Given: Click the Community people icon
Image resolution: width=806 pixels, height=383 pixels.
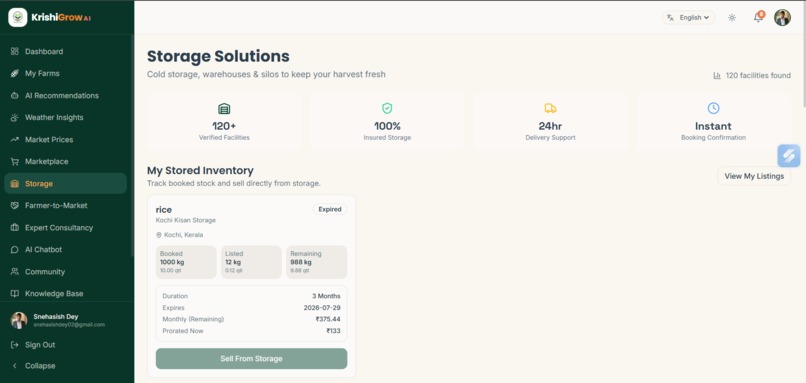Looking at the screenshot, I should click(x=14, y=271).
